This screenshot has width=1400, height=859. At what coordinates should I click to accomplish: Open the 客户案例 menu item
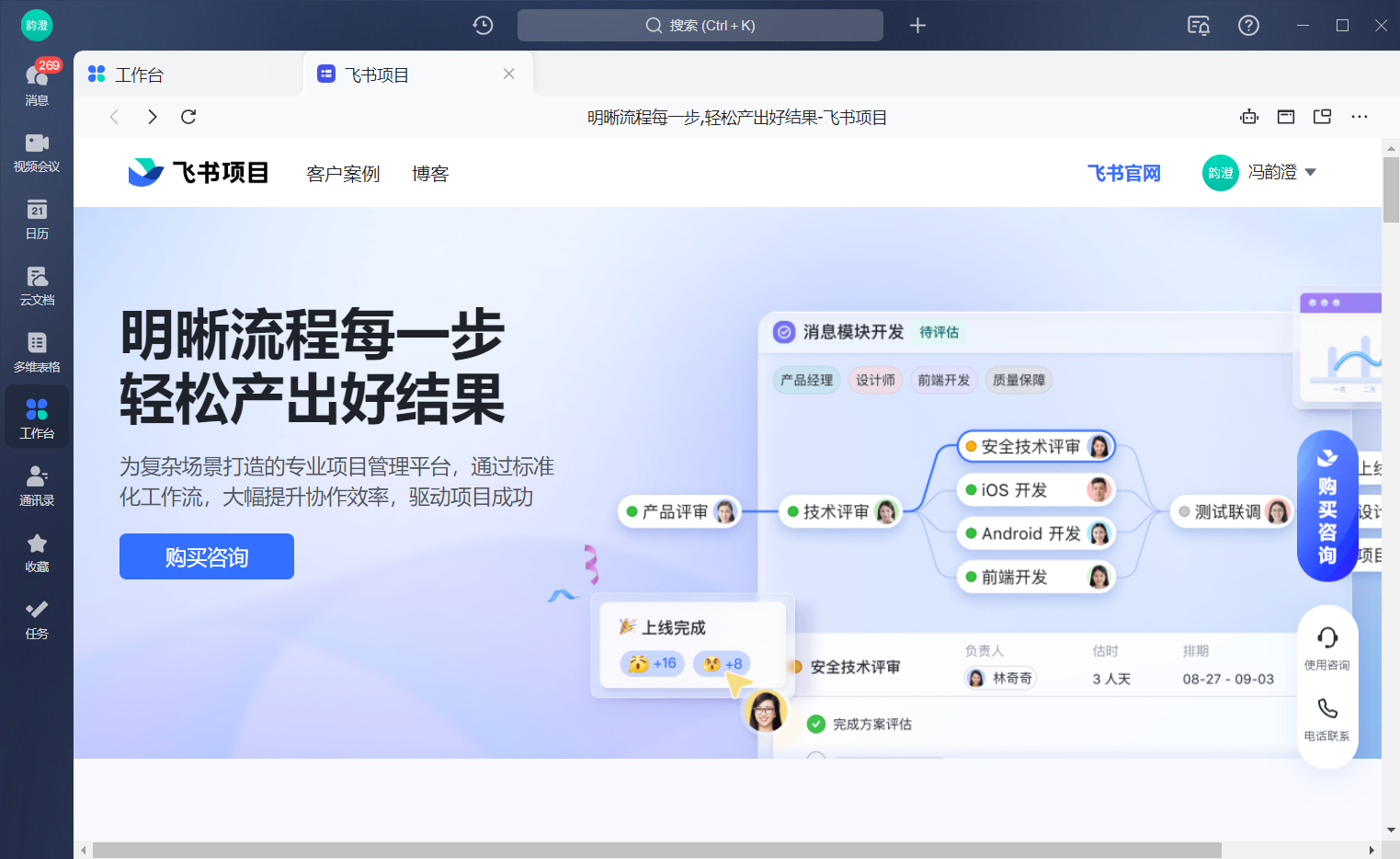[343, 174]
